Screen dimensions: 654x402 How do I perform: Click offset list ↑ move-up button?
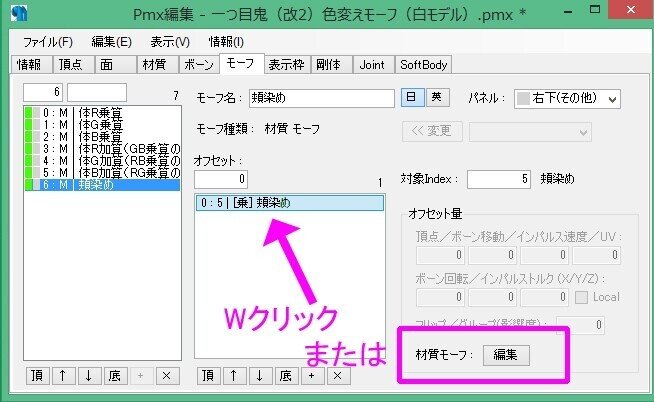(234, 376)
